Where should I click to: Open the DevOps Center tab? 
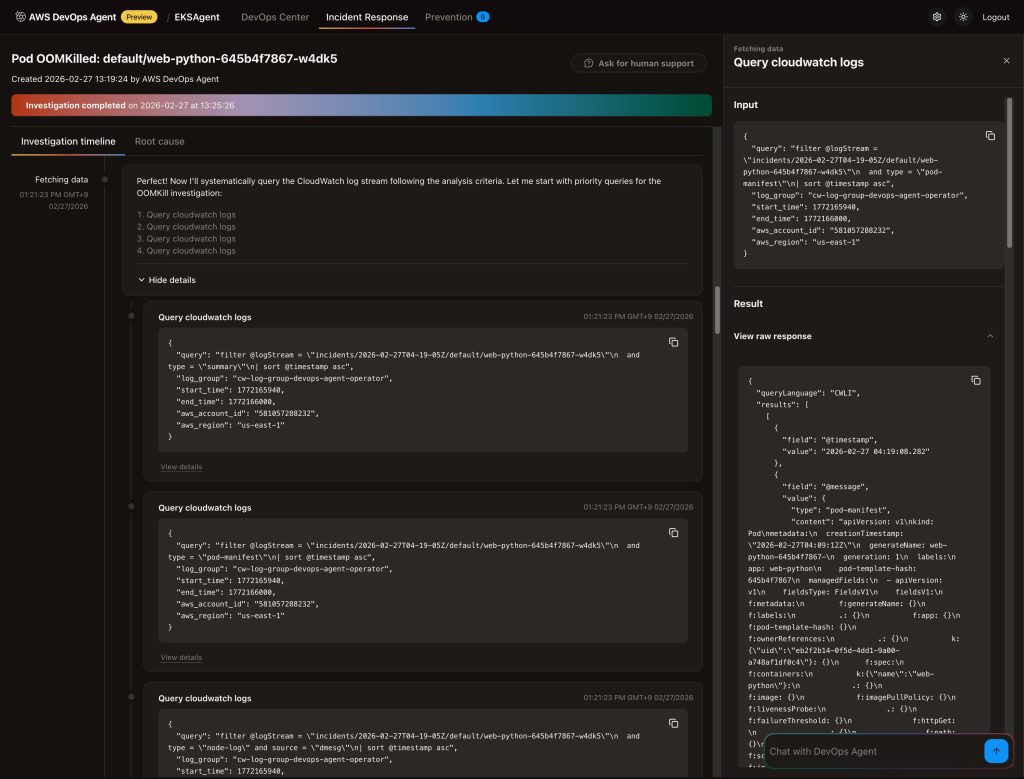tap(275, 17)
